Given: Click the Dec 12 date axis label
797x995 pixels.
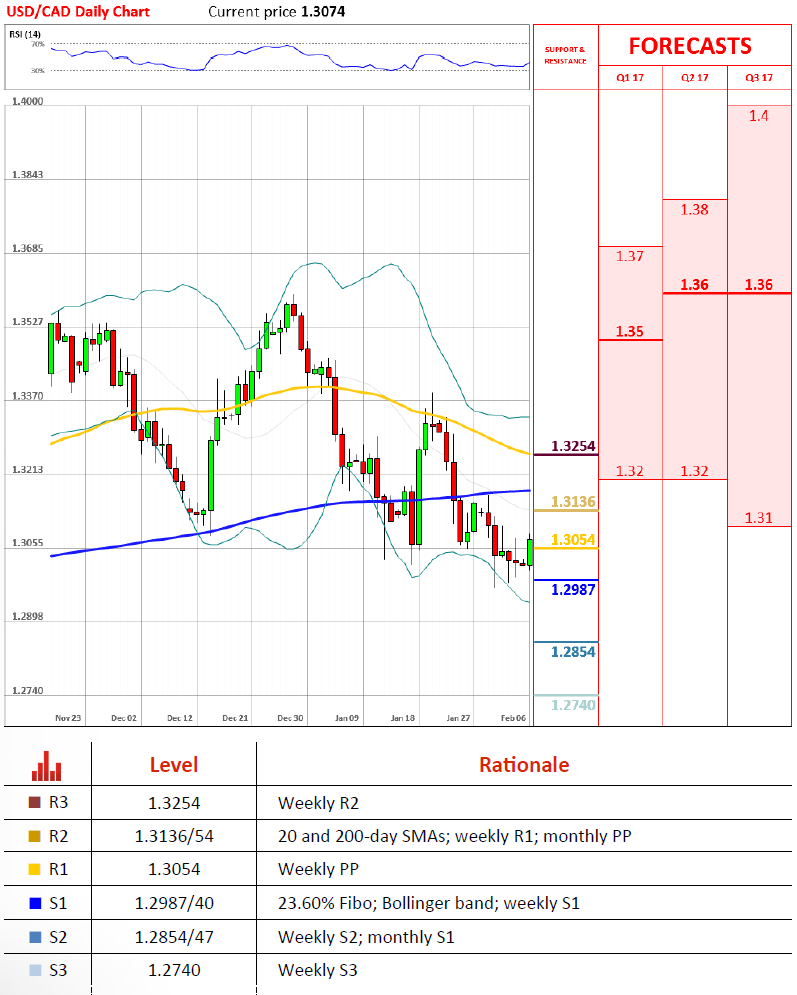Looking at the screenshot, I should tap(180, 718).
